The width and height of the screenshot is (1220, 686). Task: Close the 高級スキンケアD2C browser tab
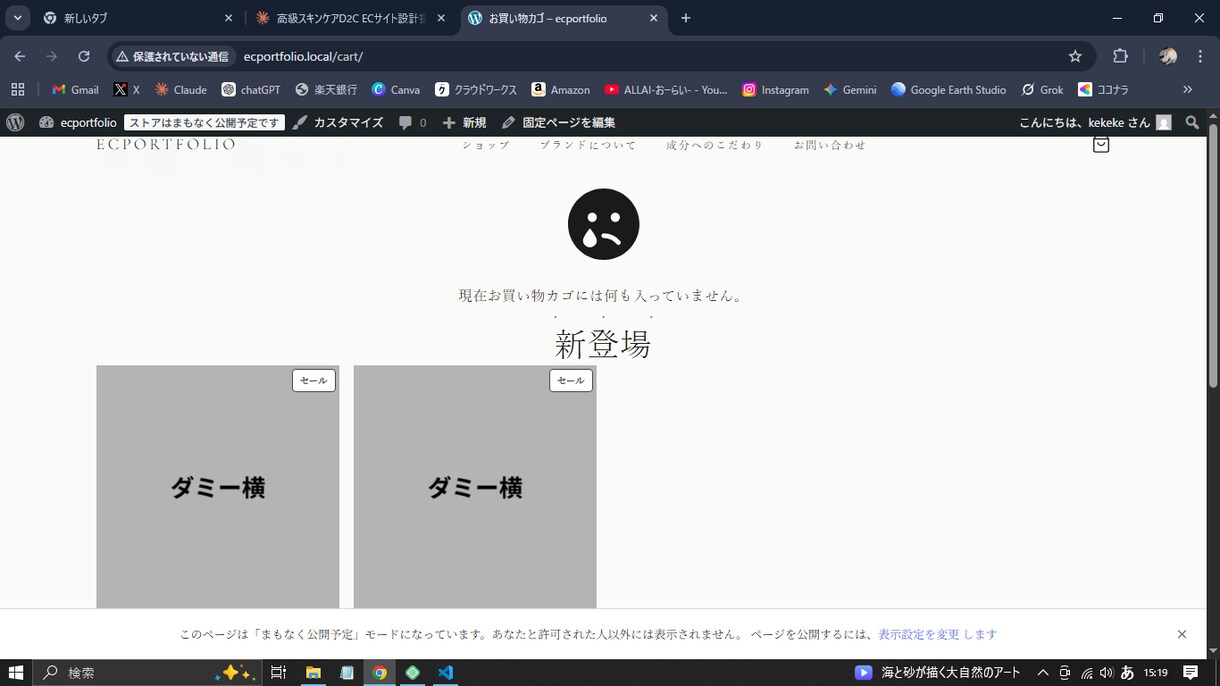click(x=441, y=18)
